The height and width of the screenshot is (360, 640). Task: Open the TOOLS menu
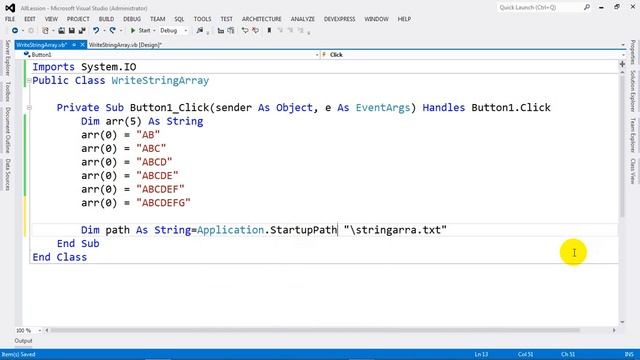coord(202,19)
